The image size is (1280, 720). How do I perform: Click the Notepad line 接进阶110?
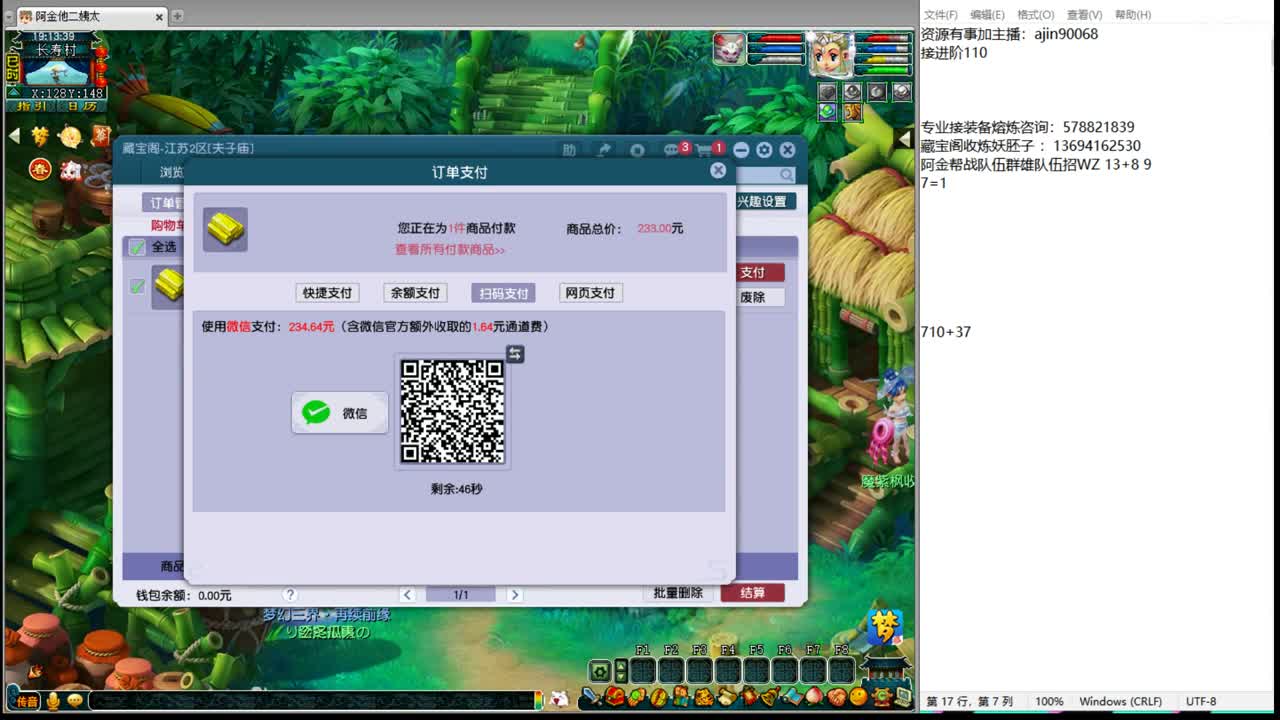[954, 53]
